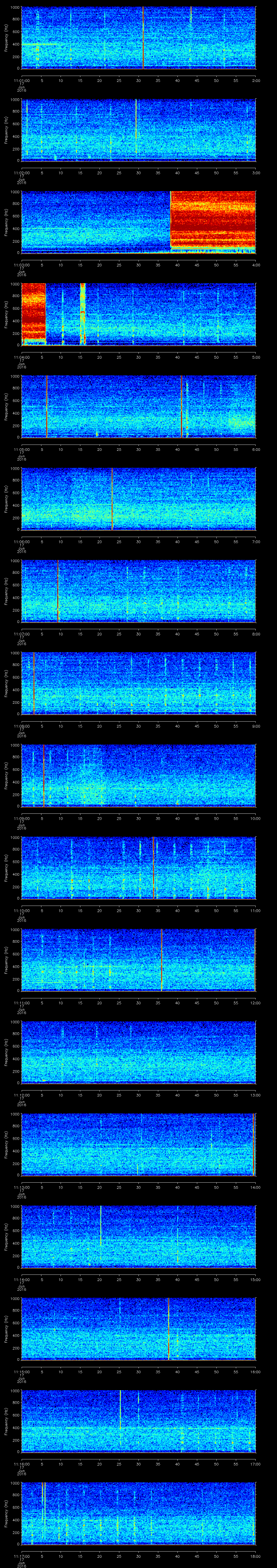Select the spectrogram panel starting at 11:12:00
This screenshot has height=1568, width=277.
(139, 1052)
